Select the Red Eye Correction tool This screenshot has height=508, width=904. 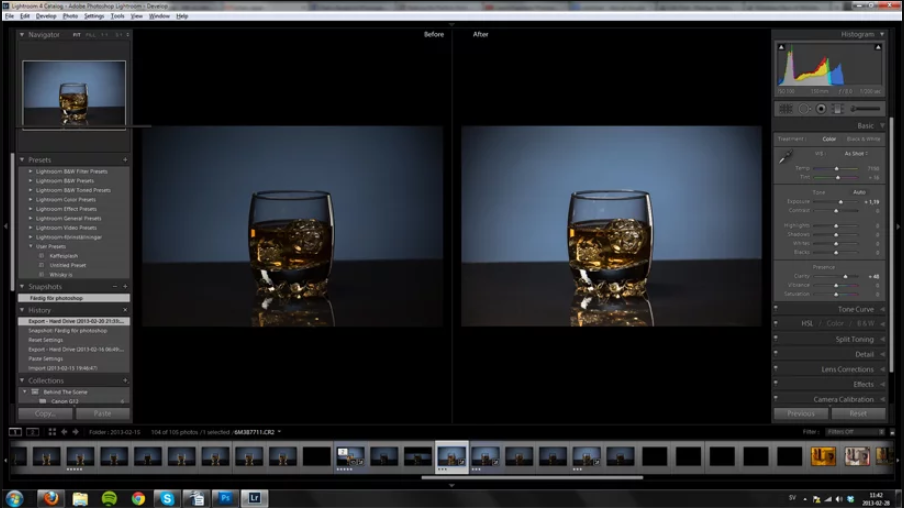click(821, 109)
